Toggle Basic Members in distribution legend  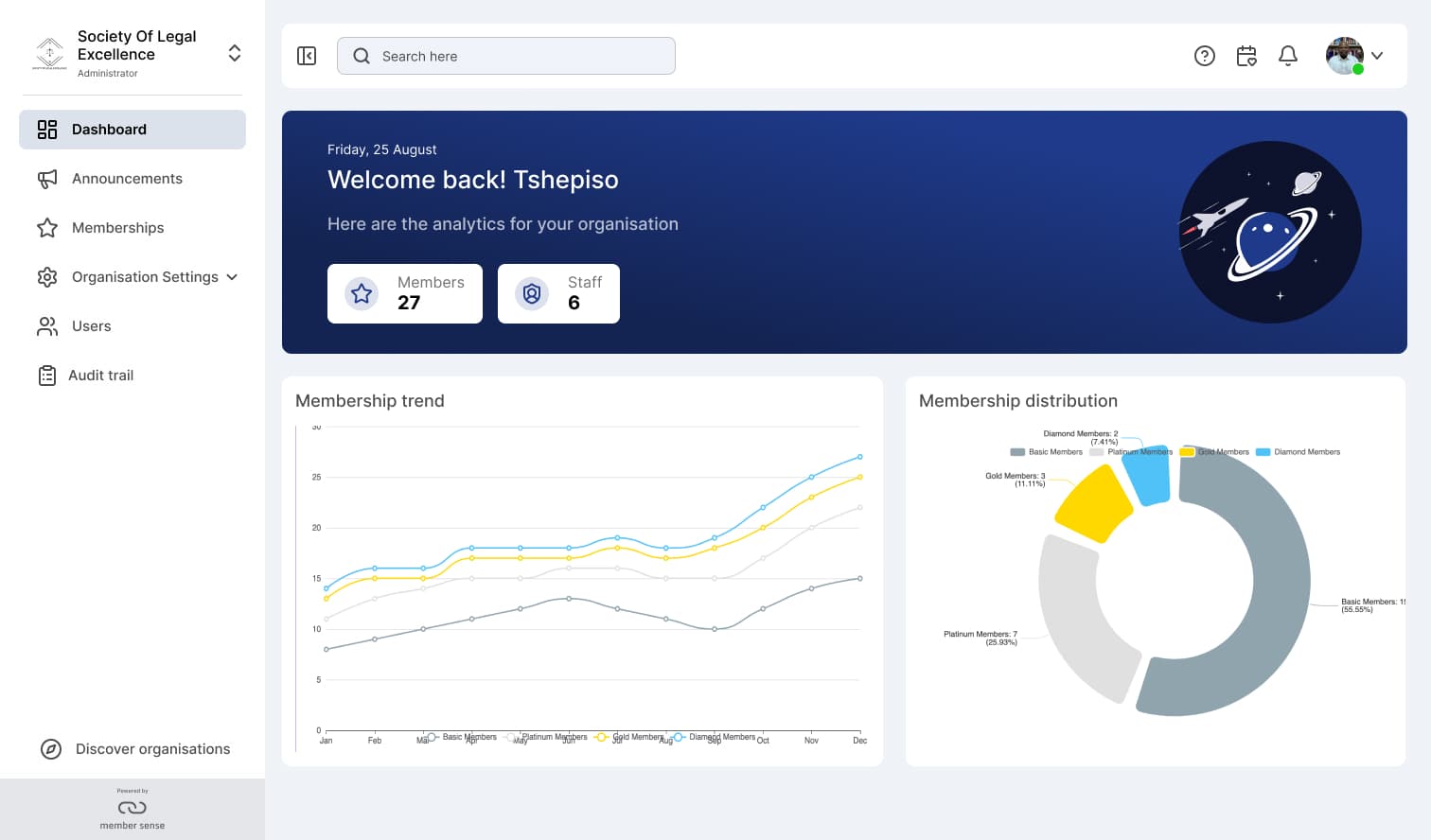click(x=1047, y=452)
